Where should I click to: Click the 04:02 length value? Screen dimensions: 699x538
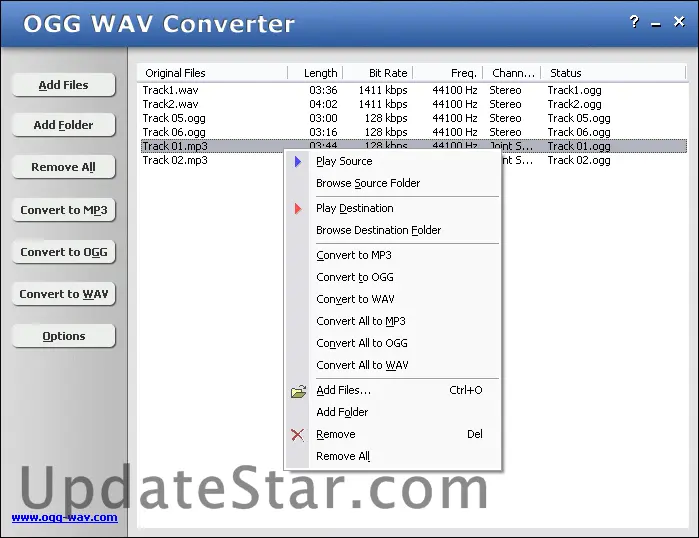click(x=323, y=104)
